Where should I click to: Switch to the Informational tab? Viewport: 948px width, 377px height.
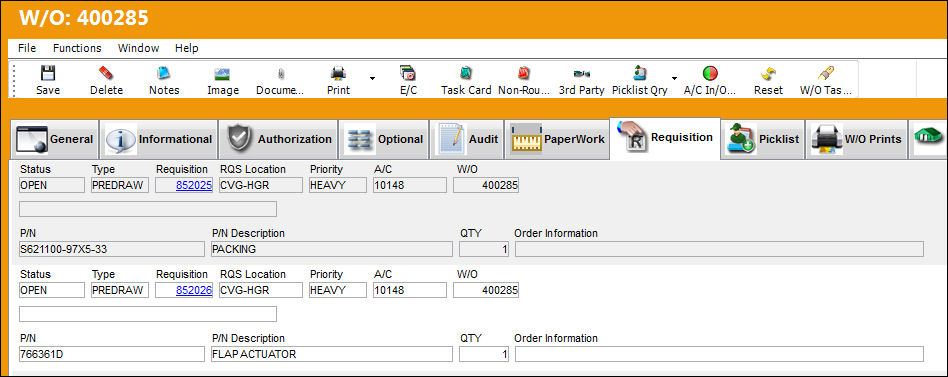[159, 140]
